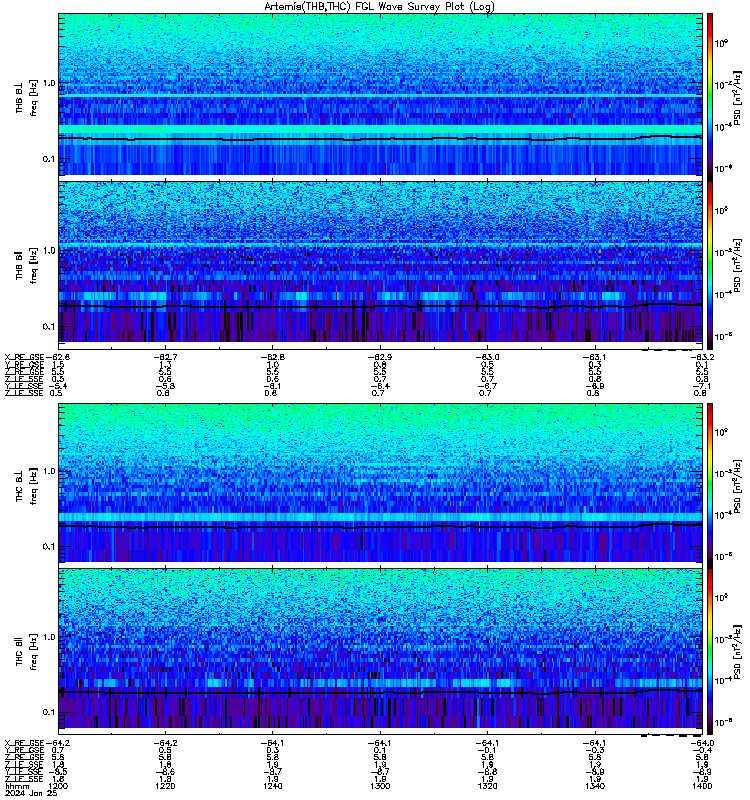
Task: Click the 'hhmm' time axis label
Action: tap(16, 786)
